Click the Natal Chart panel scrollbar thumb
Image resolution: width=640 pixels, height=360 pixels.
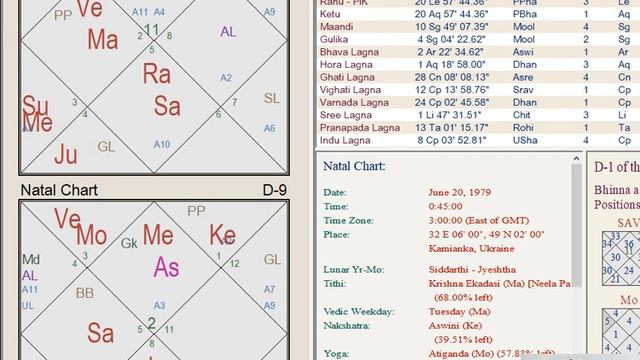(x=576, y=225)
